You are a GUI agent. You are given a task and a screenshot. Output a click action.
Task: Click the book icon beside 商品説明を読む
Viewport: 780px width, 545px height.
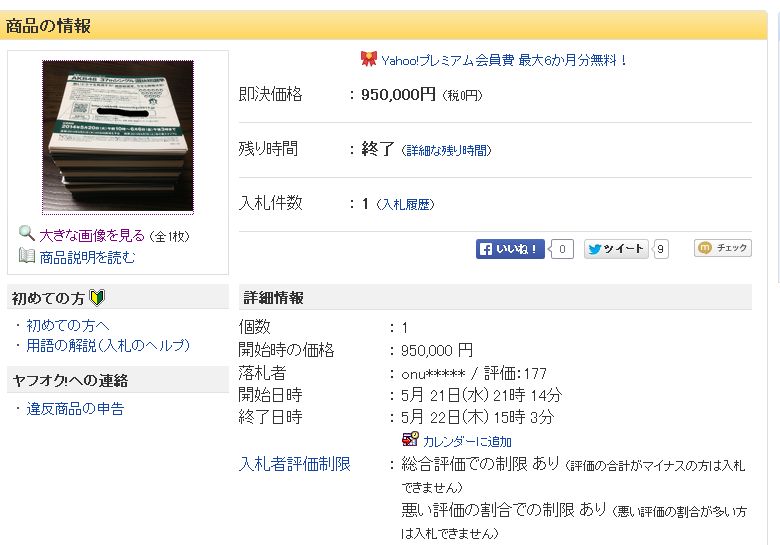[x=26, y=256]
